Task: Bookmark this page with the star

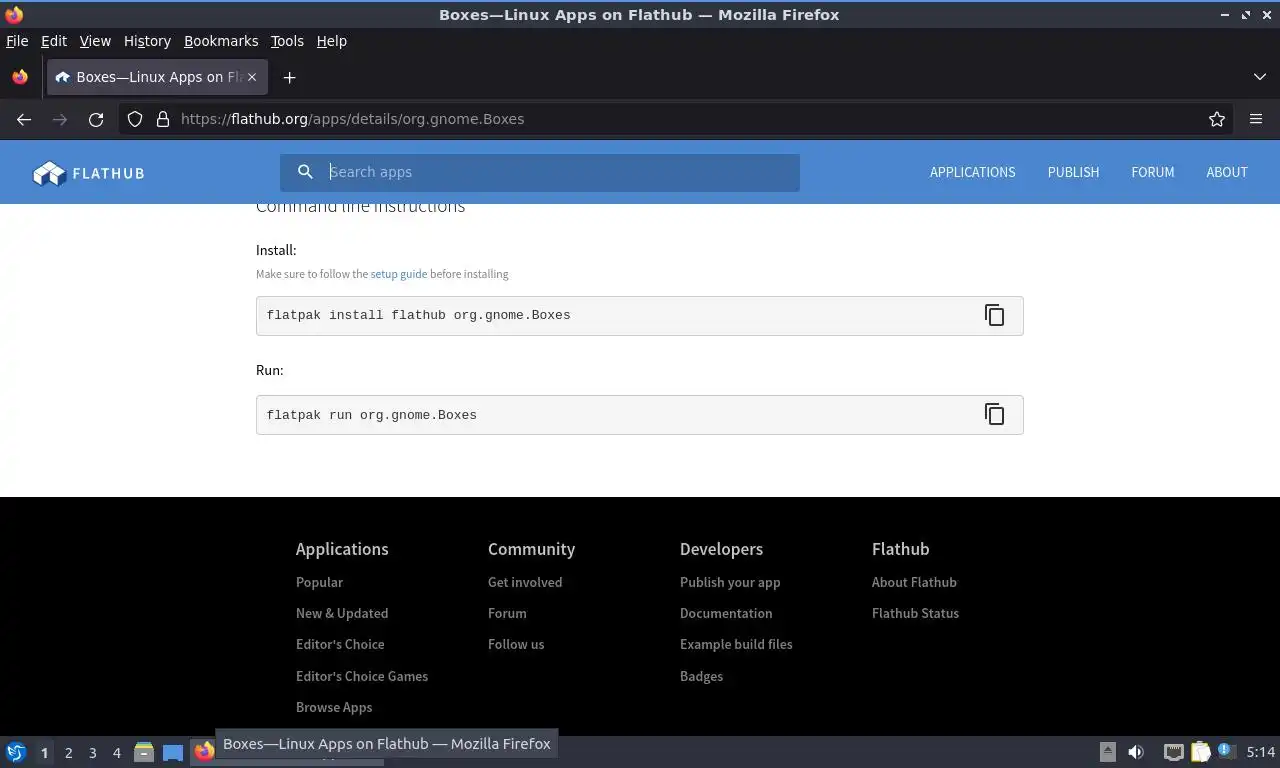Action: (x=1217, y=119)
